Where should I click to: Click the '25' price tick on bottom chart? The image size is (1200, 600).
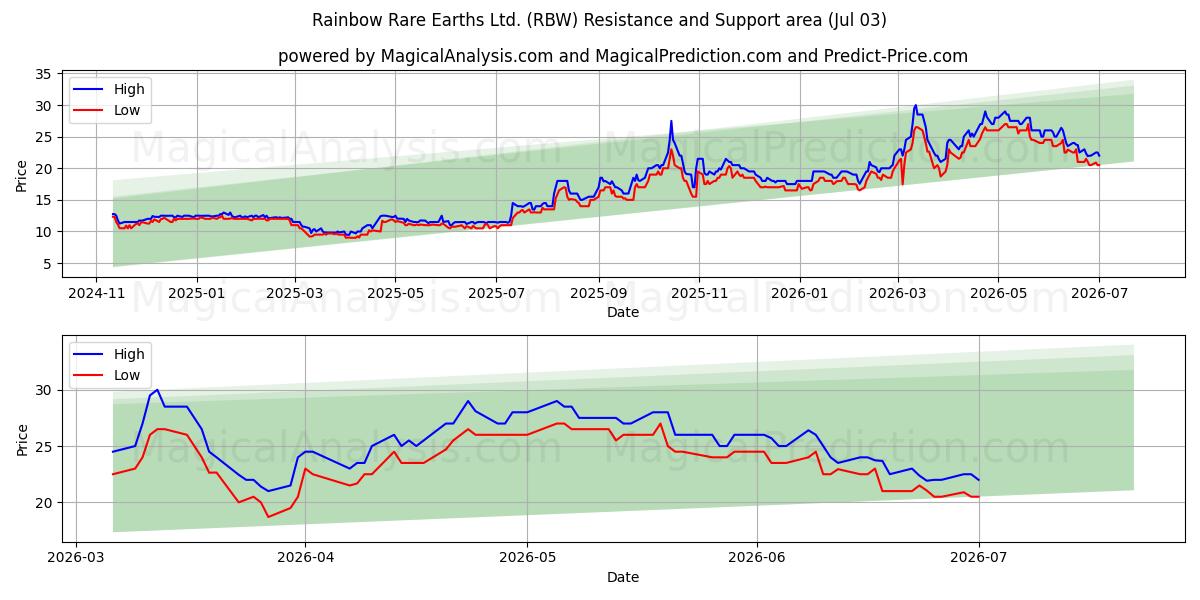tap(44, 446)
